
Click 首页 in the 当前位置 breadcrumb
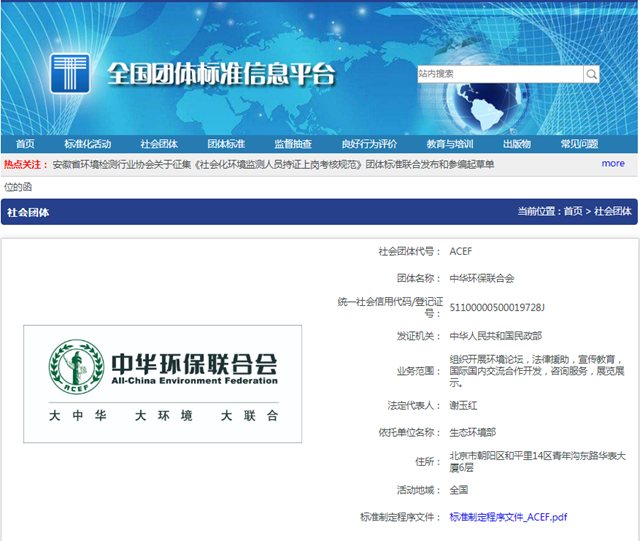tap(572, 212)
